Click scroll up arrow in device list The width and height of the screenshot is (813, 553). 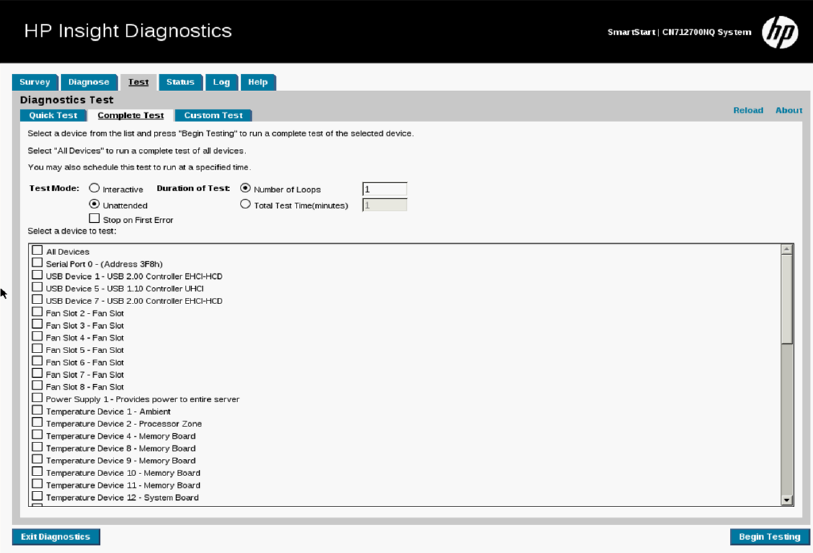click(x=787, y=249)
